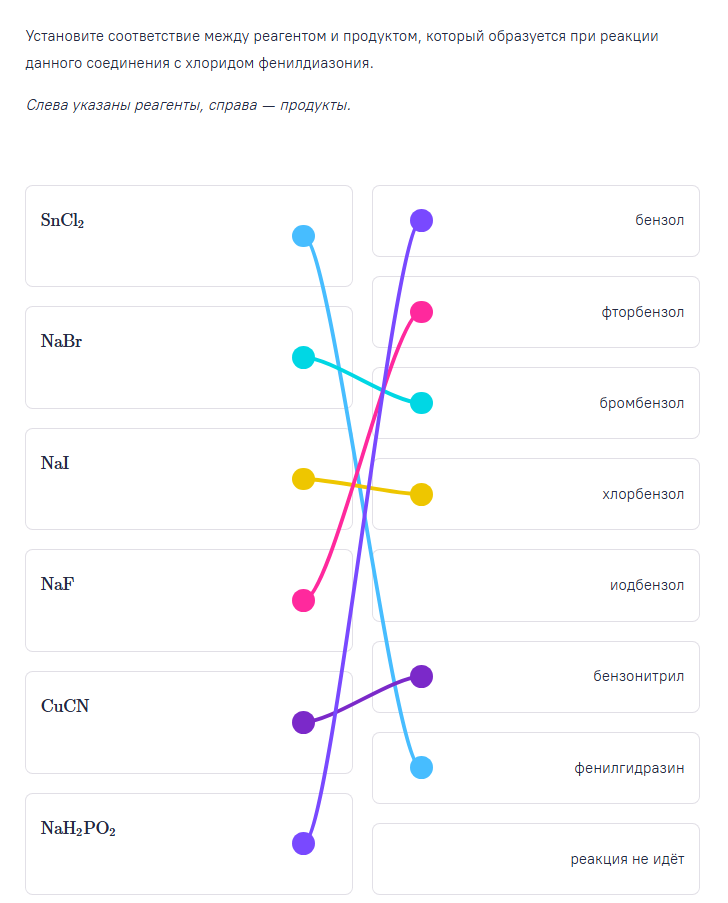Click the blue dot on the фенилгидразин card

[x=422, y=767]
